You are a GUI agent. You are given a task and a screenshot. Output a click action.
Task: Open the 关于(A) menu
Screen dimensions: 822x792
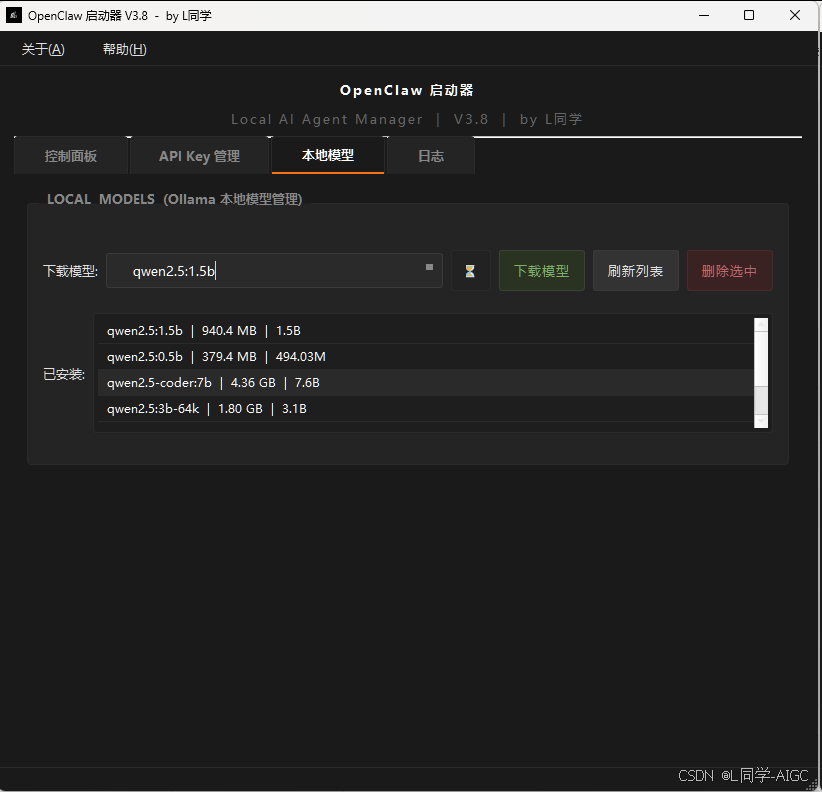tap(43, 49)
